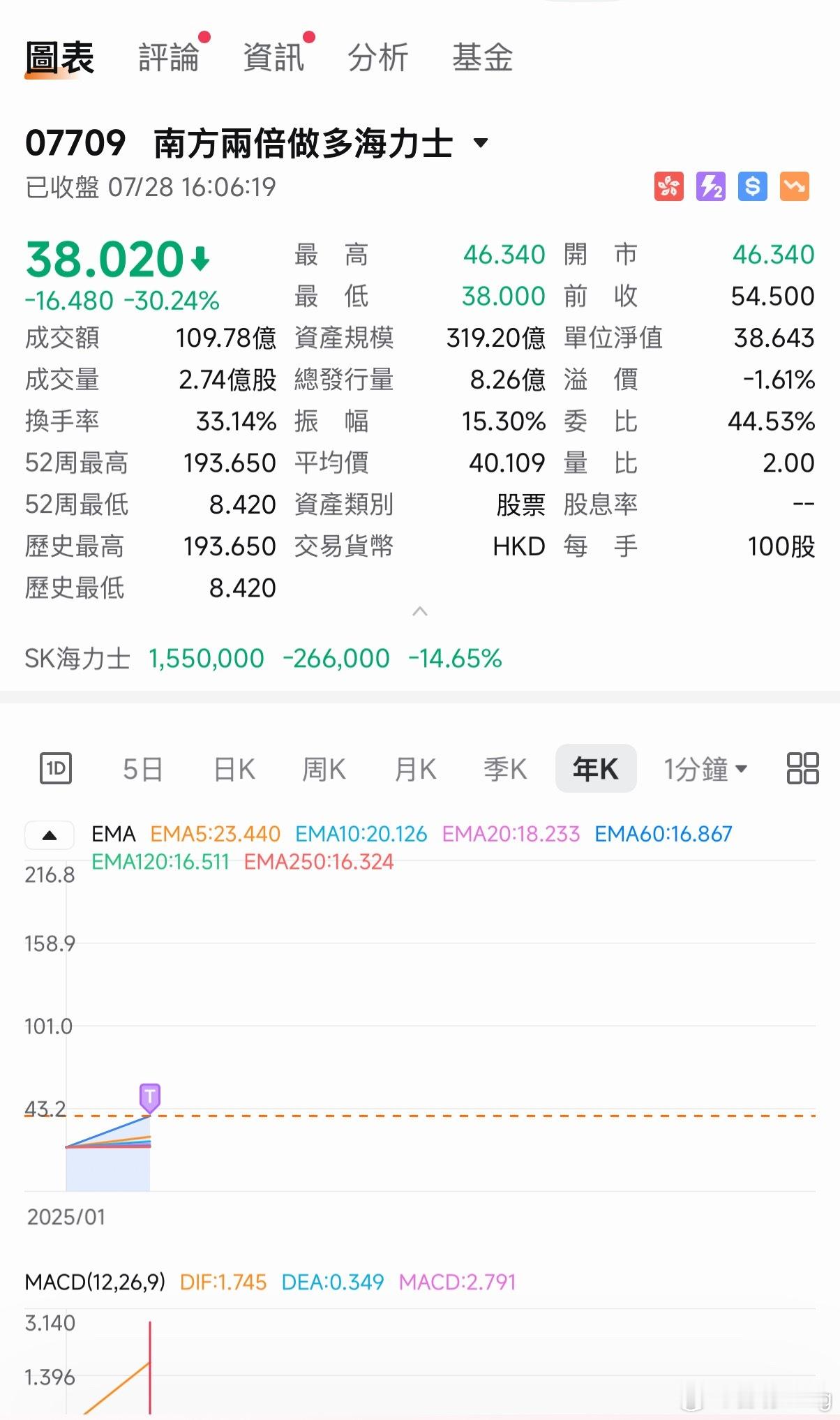Image resolution: width=840 pixels, height=1420 pixels.
Task: Tap the EMA indicator label
Action: click(113, 834)
